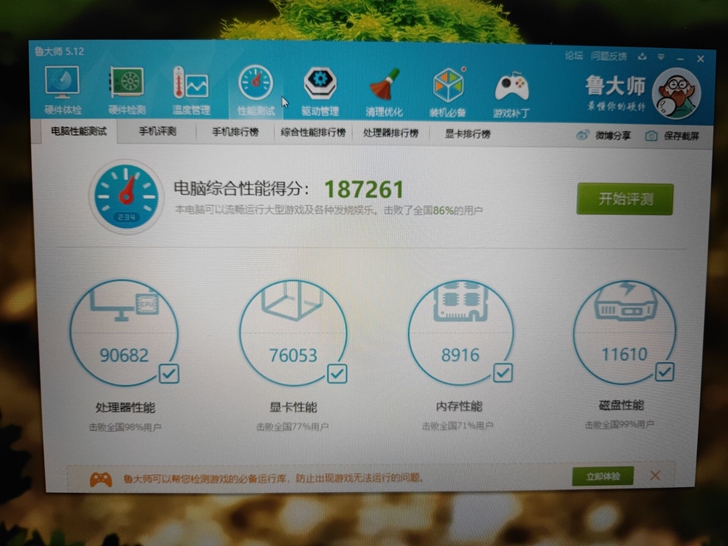728x546 pixels.
Task: Click the overall score 187261
Action: pyautogui.click(x=364, y=189)
